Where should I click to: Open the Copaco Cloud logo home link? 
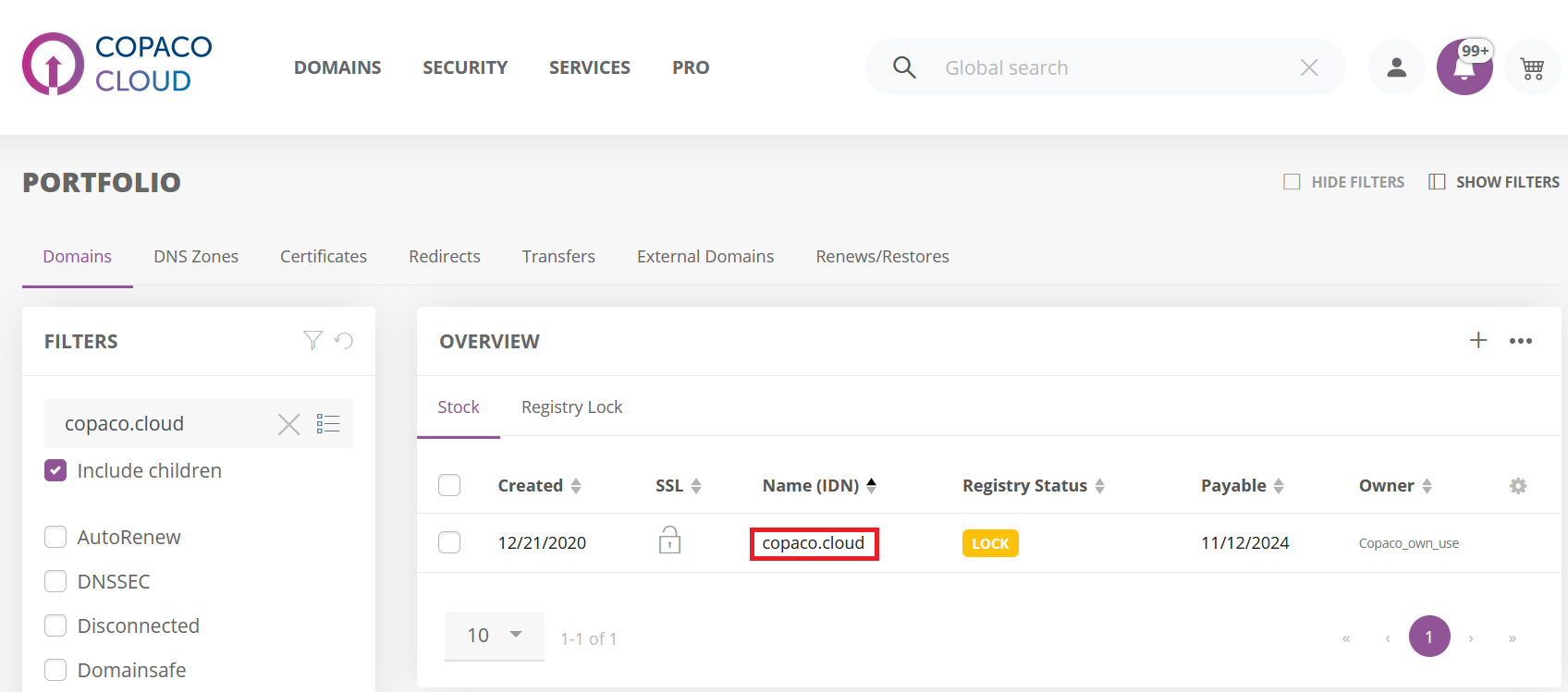point(117,64)
